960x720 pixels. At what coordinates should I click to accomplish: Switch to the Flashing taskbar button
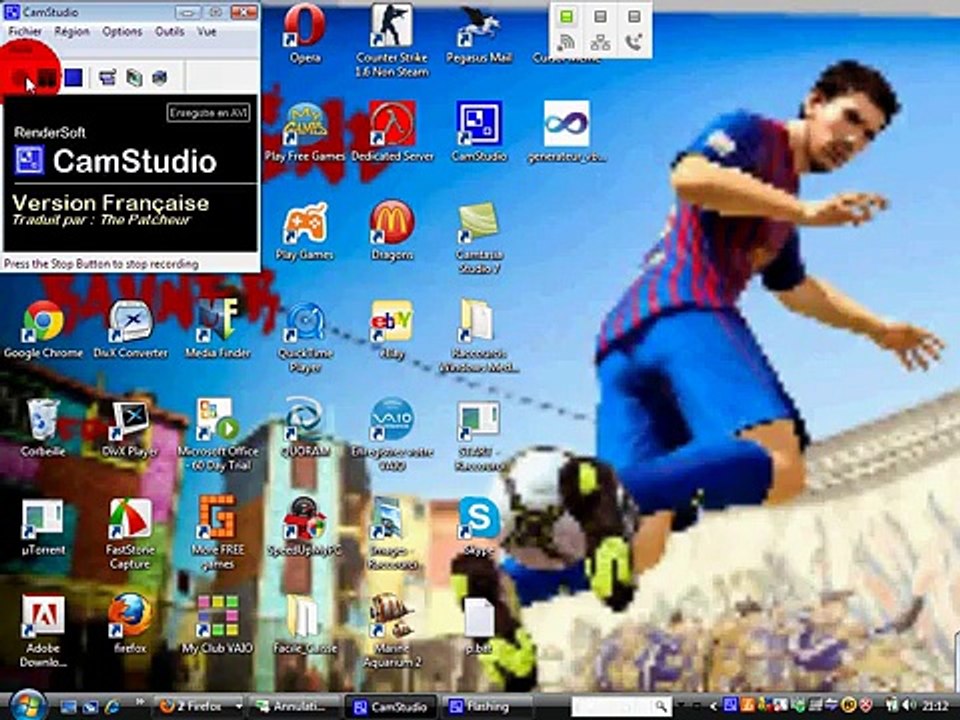(486, 707)
